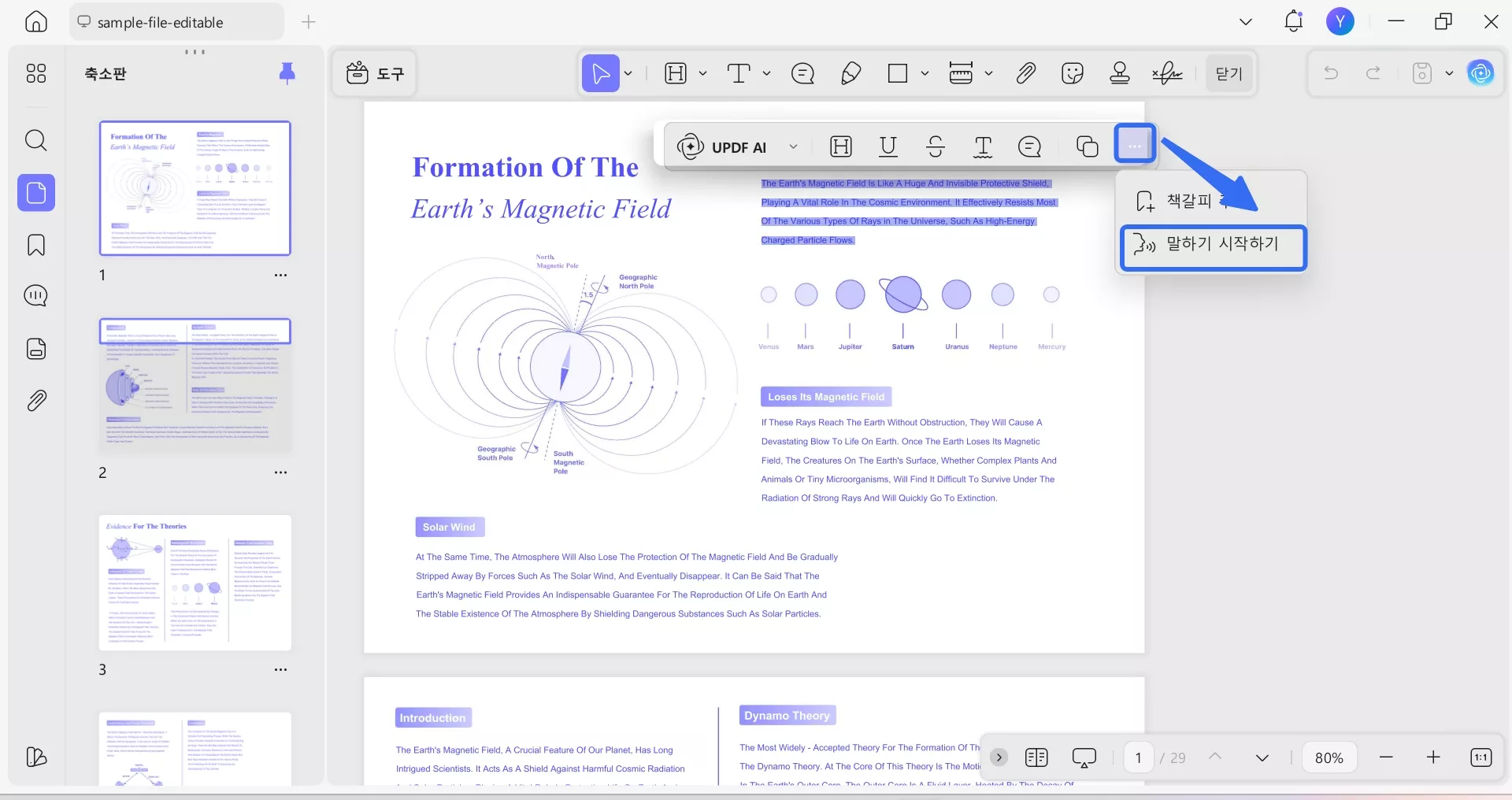This screenshot has height=800, width=1512.
Task: Attach a file with the paperclip tool
Action: pos(1025,73)
